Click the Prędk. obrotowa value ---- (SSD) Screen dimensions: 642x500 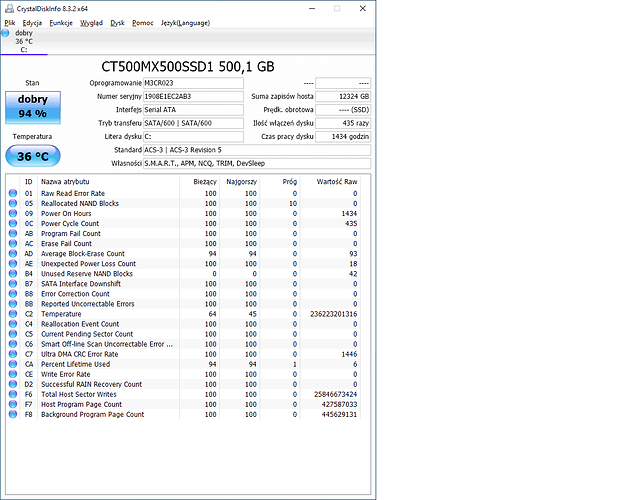343,110
